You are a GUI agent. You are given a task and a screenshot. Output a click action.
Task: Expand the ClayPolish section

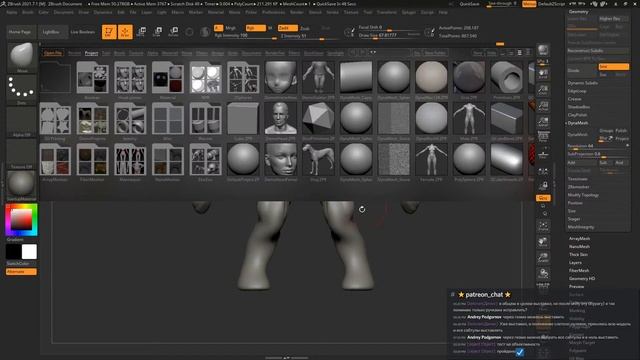click(x=578, y=115)
